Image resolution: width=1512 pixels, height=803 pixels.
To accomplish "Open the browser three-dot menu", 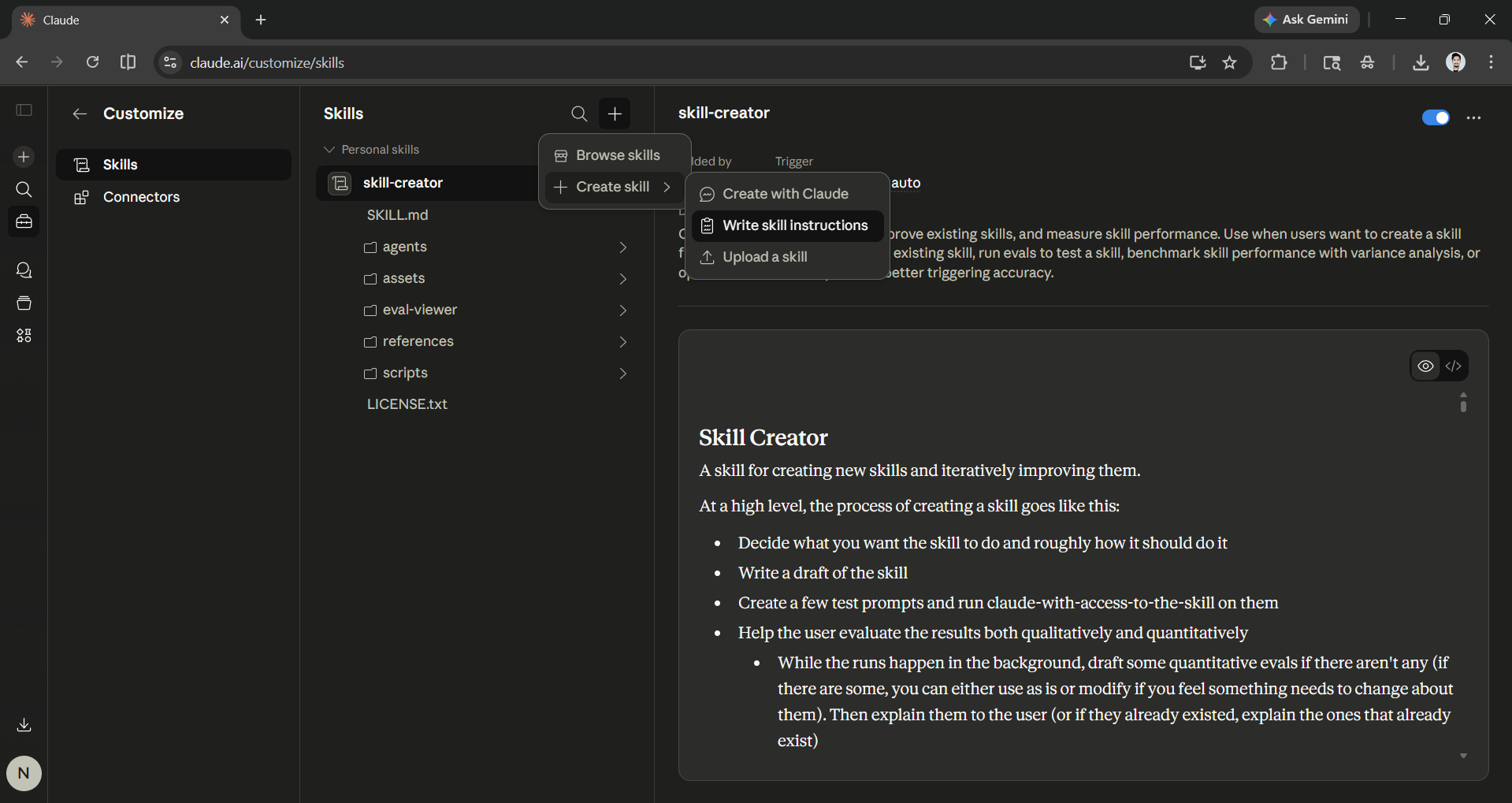I will [x=1491, y=62].
